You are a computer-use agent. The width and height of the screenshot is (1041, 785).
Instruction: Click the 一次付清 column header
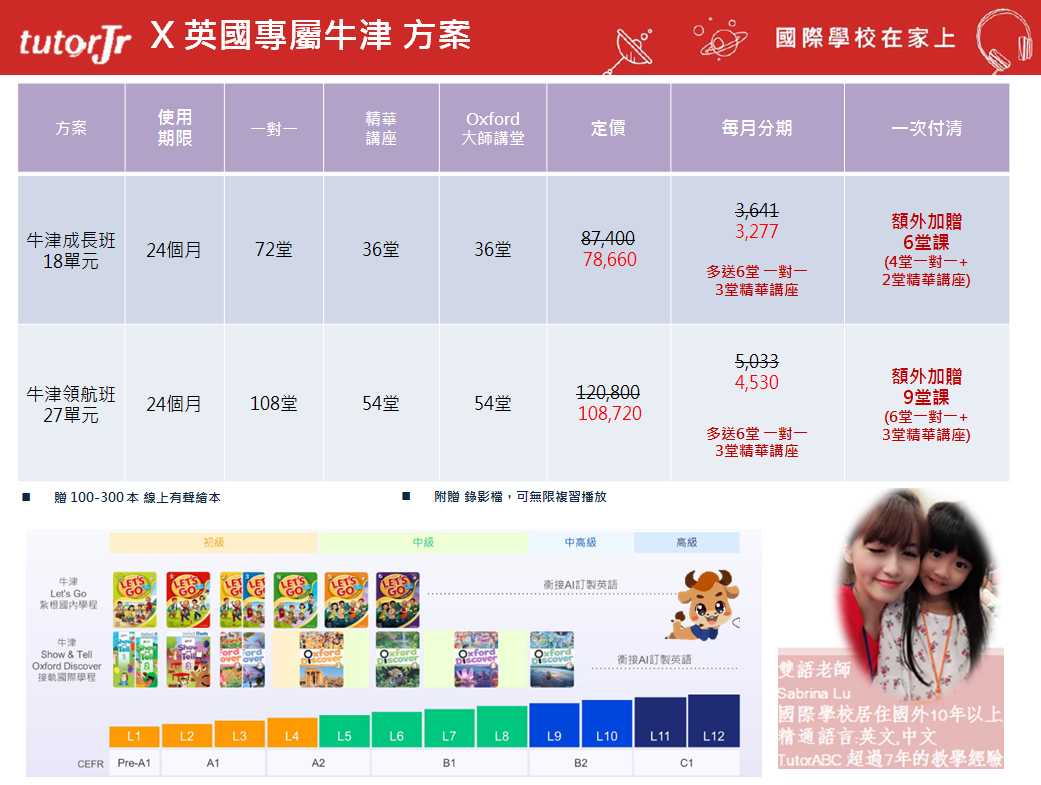926,128
